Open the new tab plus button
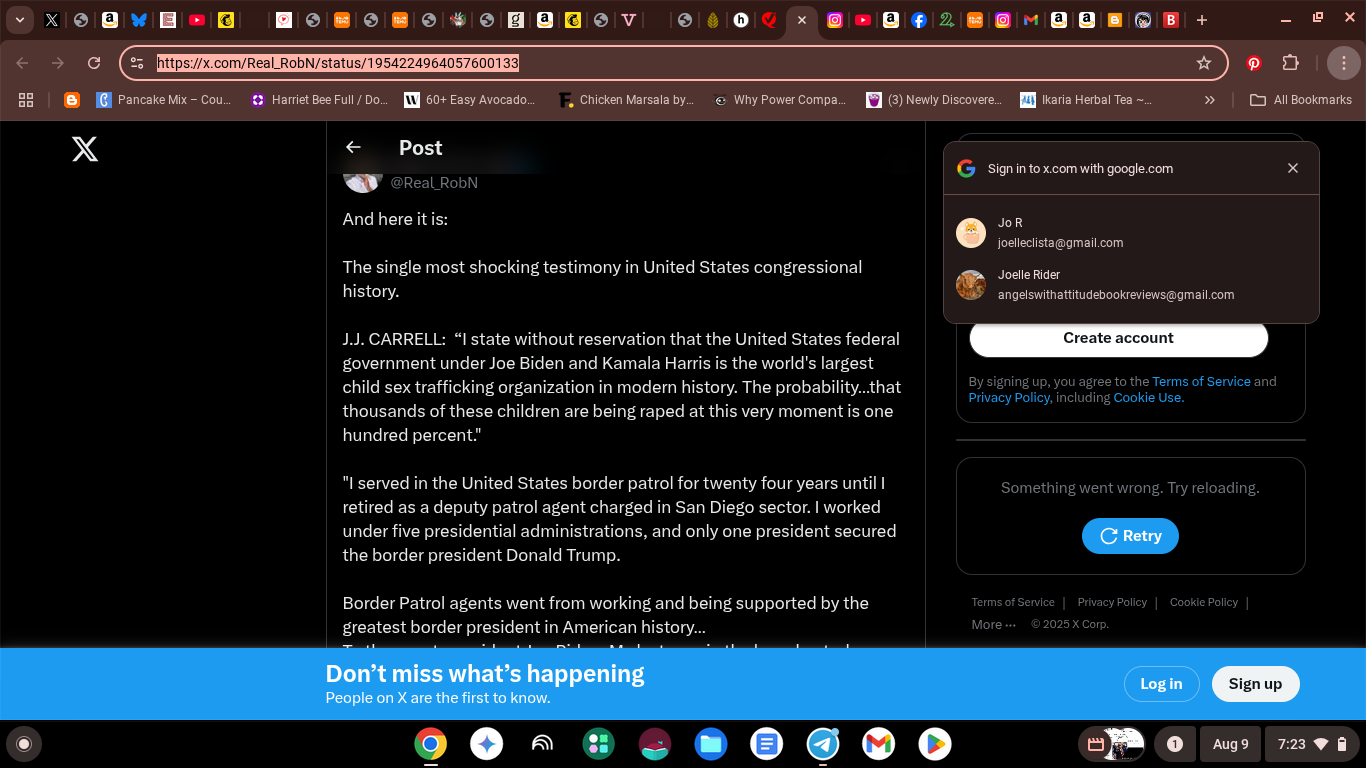Viewport: 1366px width, 768px height. coord(1202,19)
